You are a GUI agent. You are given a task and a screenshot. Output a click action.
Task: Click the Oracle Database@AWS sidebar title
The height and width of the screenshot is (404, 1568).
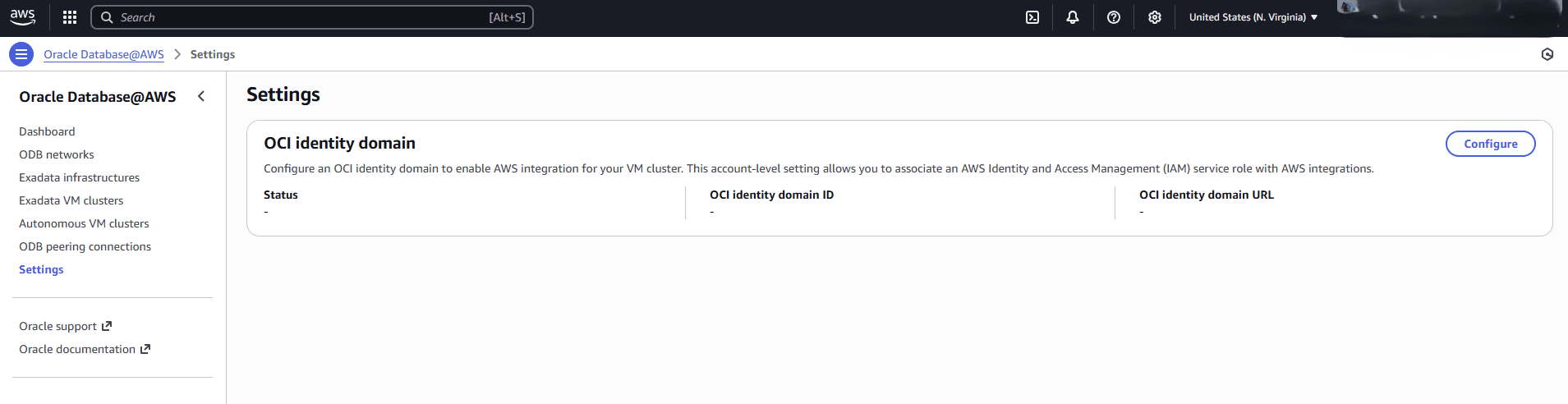98,97
